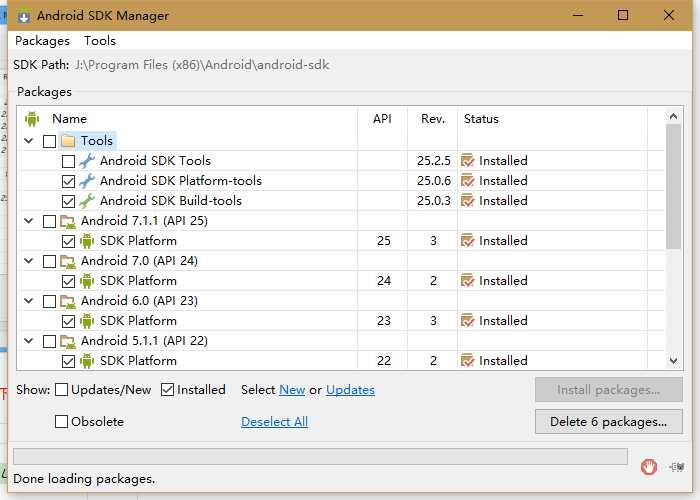Check the Tools group checkbox
Viewport: 700px width, 500px height.
pos(49,141)
